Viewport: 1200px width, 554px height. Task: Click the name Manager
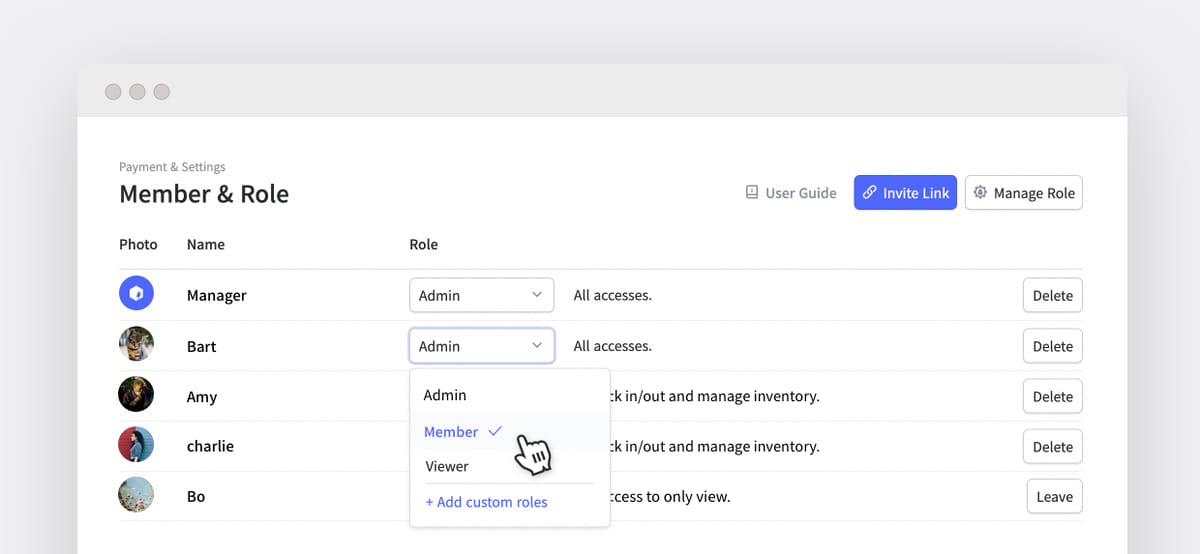click(x=217, y=295)
